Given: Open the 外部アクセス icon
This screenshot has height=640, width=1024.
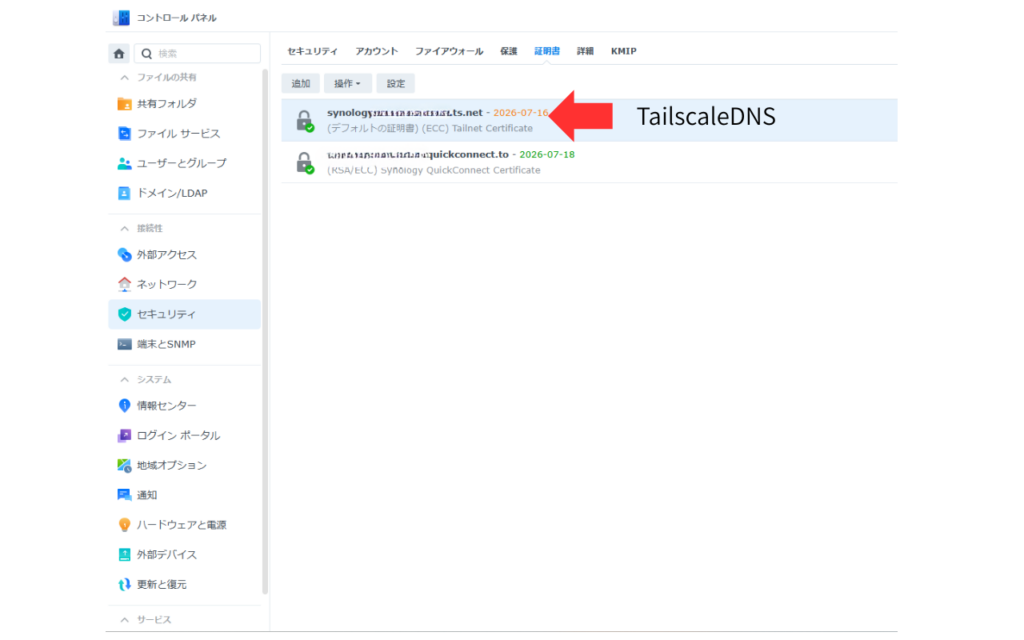Looking at the screenshot, I should 124,255.
